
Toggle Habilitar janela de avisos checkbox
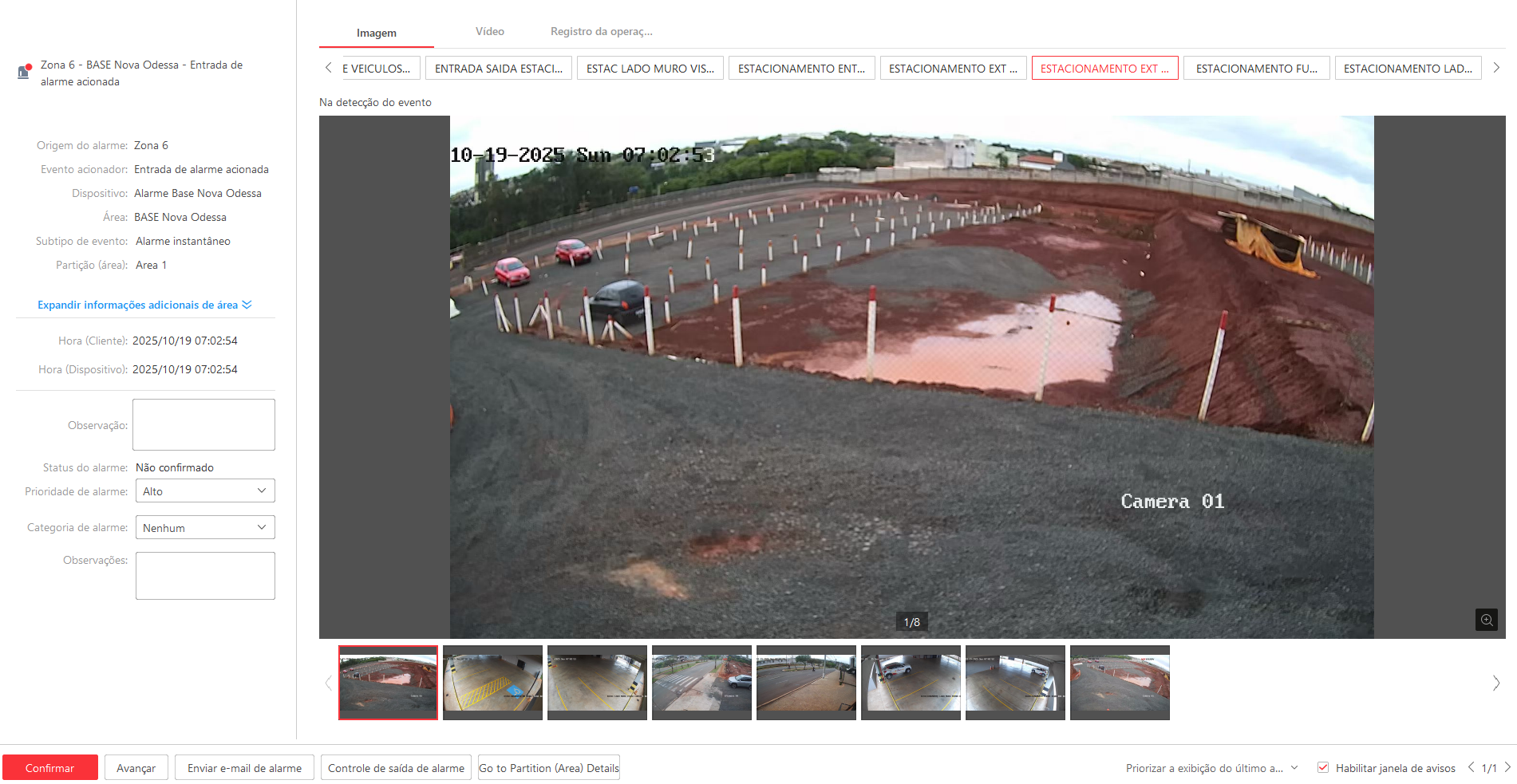[1323, 767]
